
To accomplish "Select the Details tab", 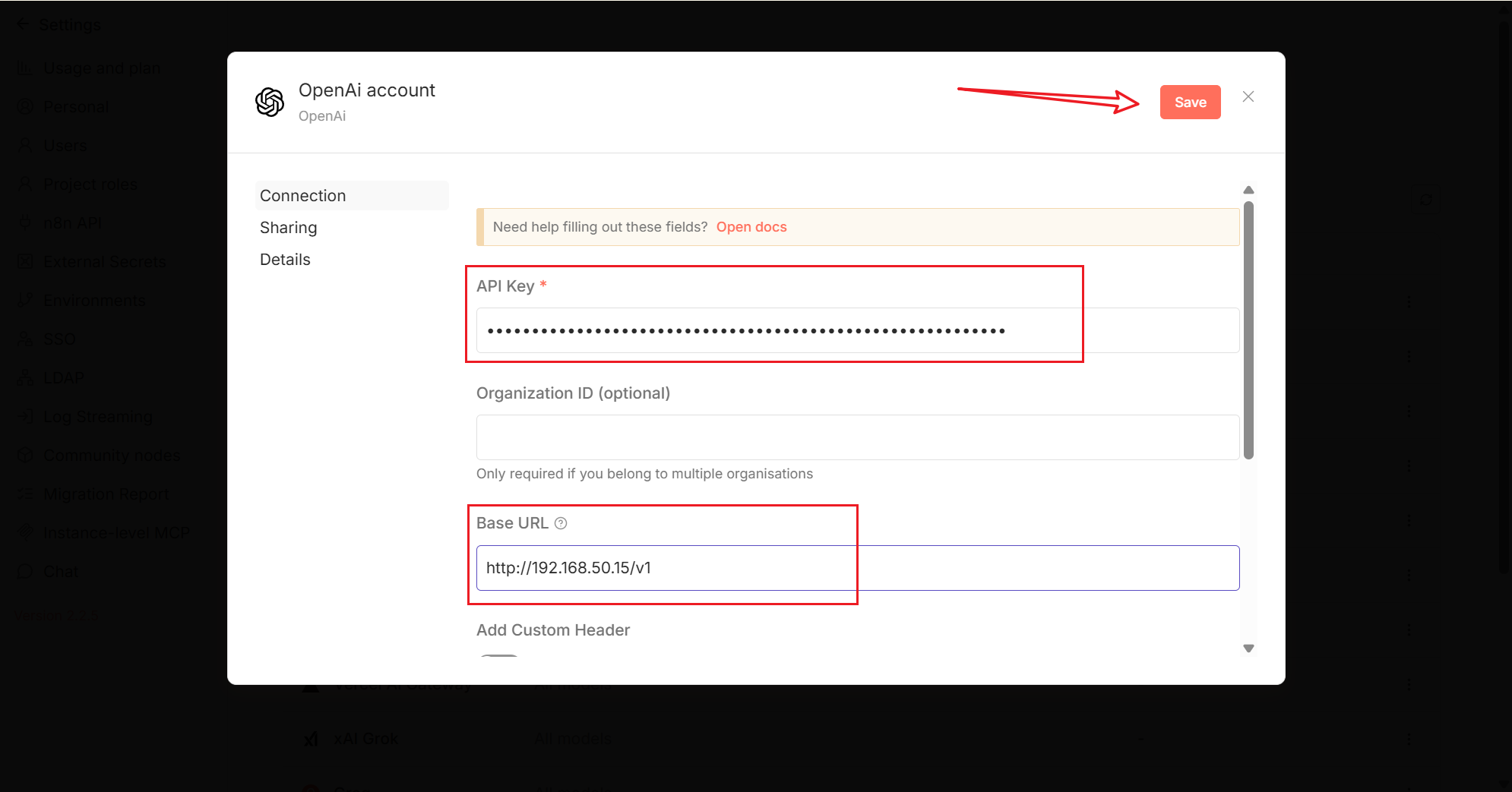I will [286, 260].
